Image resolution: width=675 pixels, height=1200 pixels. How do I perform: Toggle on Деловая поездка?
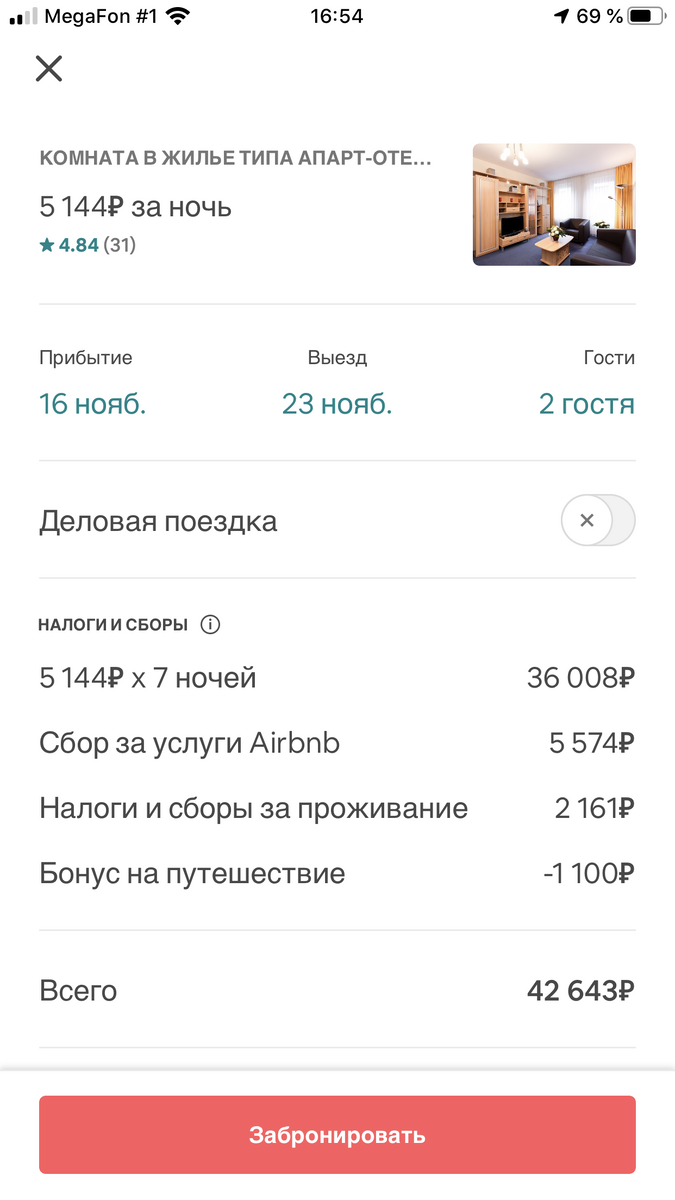pyautogui.click(x=597, y=520)
